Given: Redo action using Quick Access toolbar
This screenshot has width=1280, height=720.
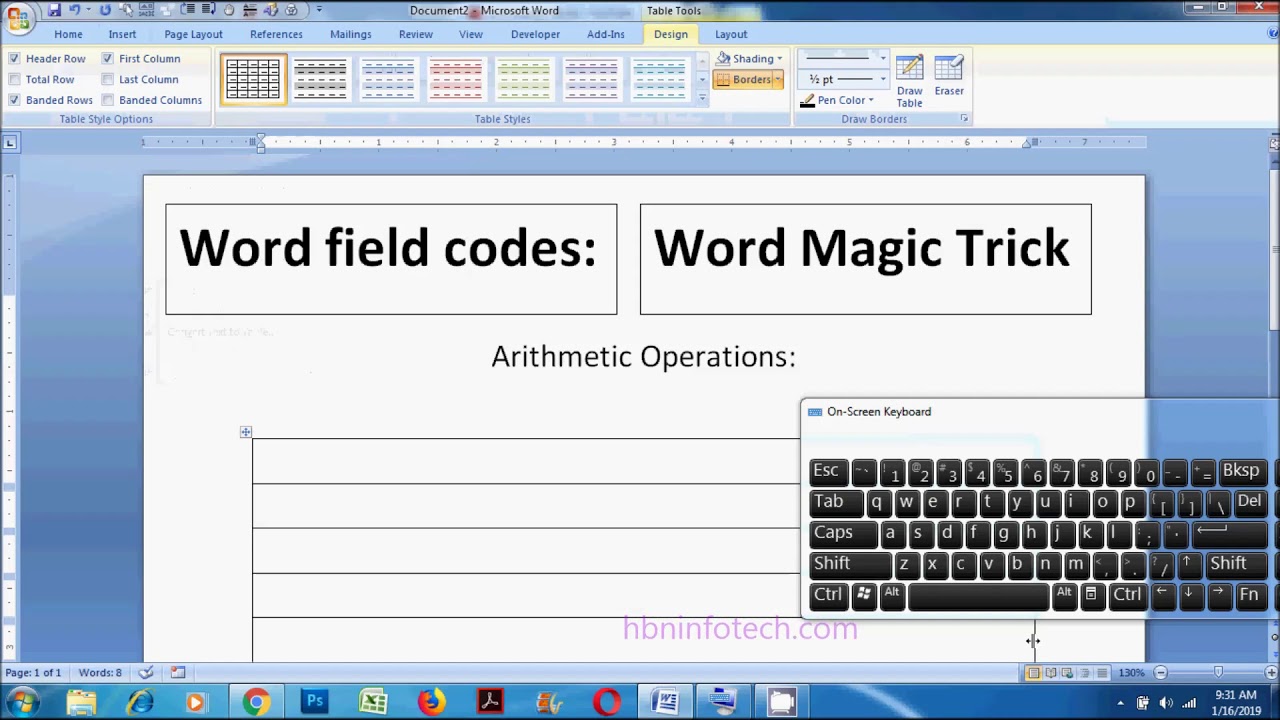Looking at the screenshot, I should point(105,10).
